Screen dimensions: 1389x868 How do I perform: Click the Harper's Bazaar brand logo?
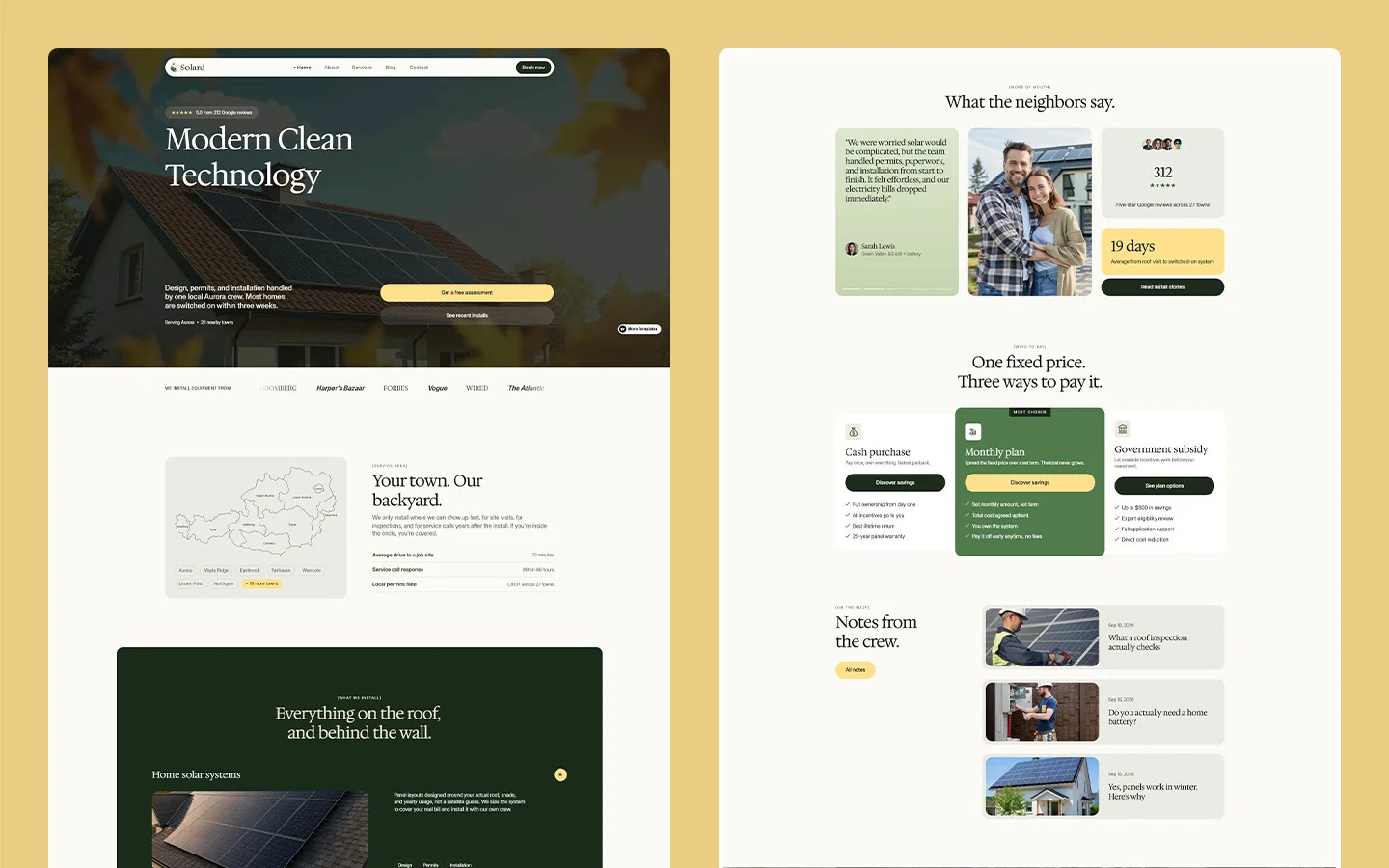click(x=340, y=388)
